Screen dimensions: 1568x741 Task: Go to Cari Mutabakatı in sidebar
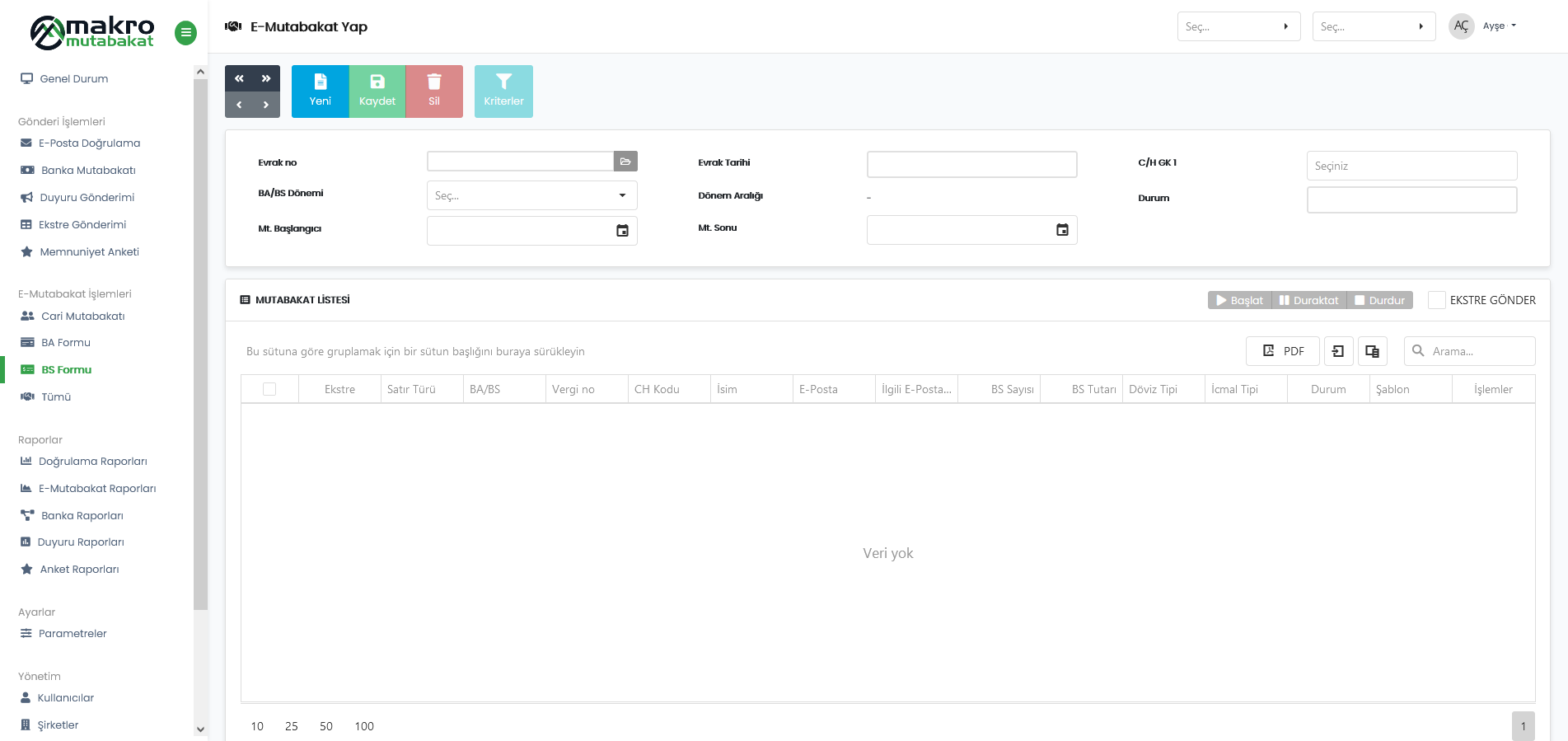[x=82, y=316]
